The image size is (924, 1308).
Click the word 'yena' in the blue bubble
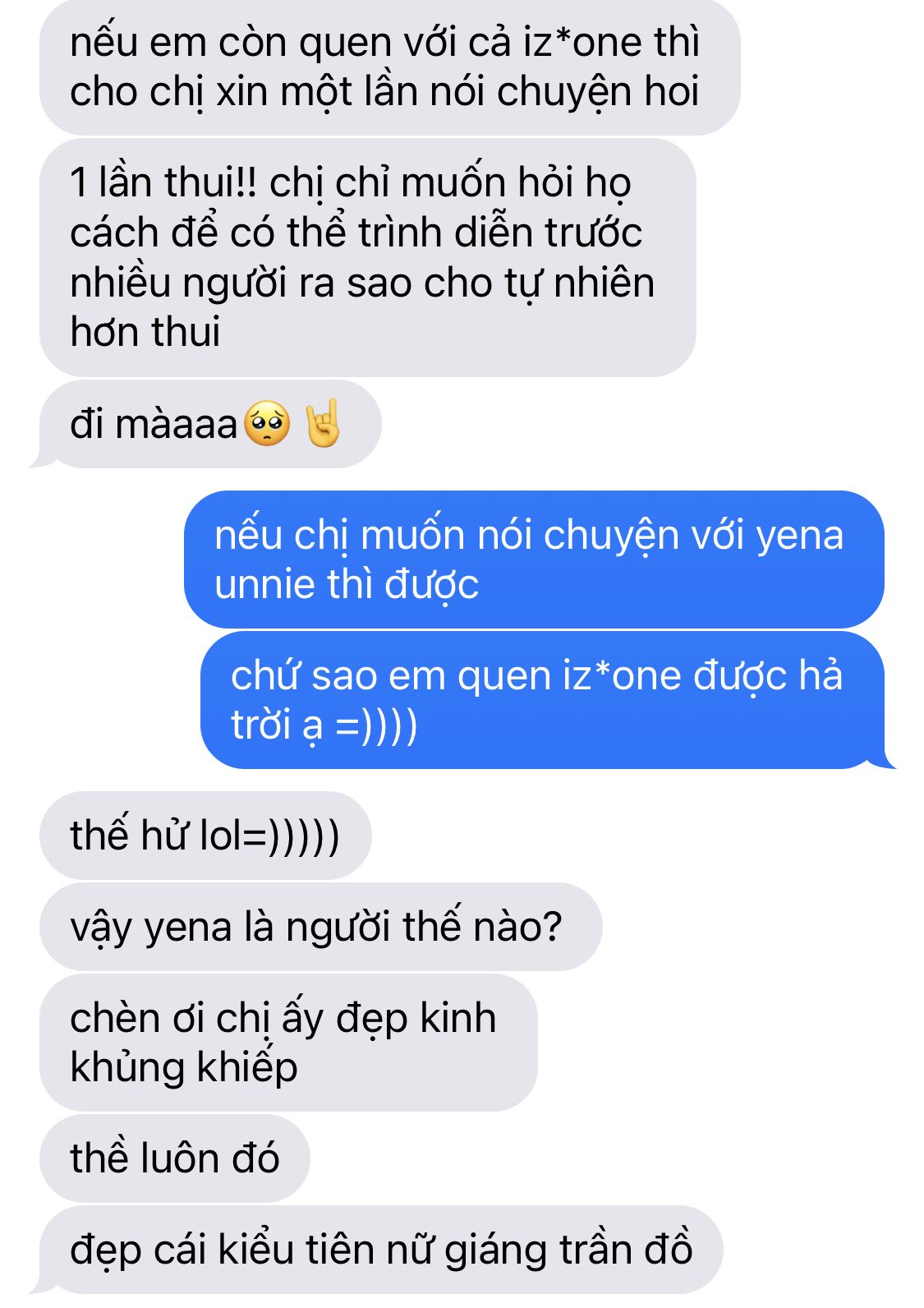(799, 538)
